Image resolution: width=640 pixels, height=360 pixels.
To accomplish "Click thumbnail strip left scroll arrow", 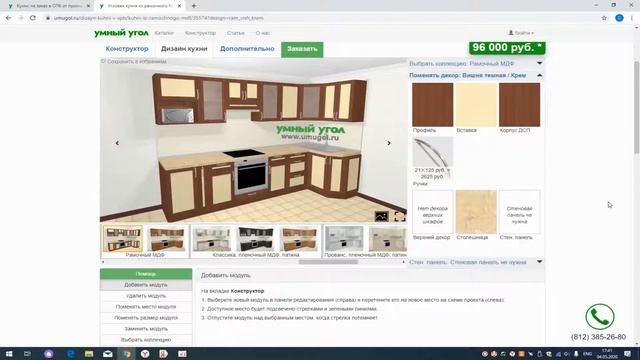I will [x=103, y=262].
